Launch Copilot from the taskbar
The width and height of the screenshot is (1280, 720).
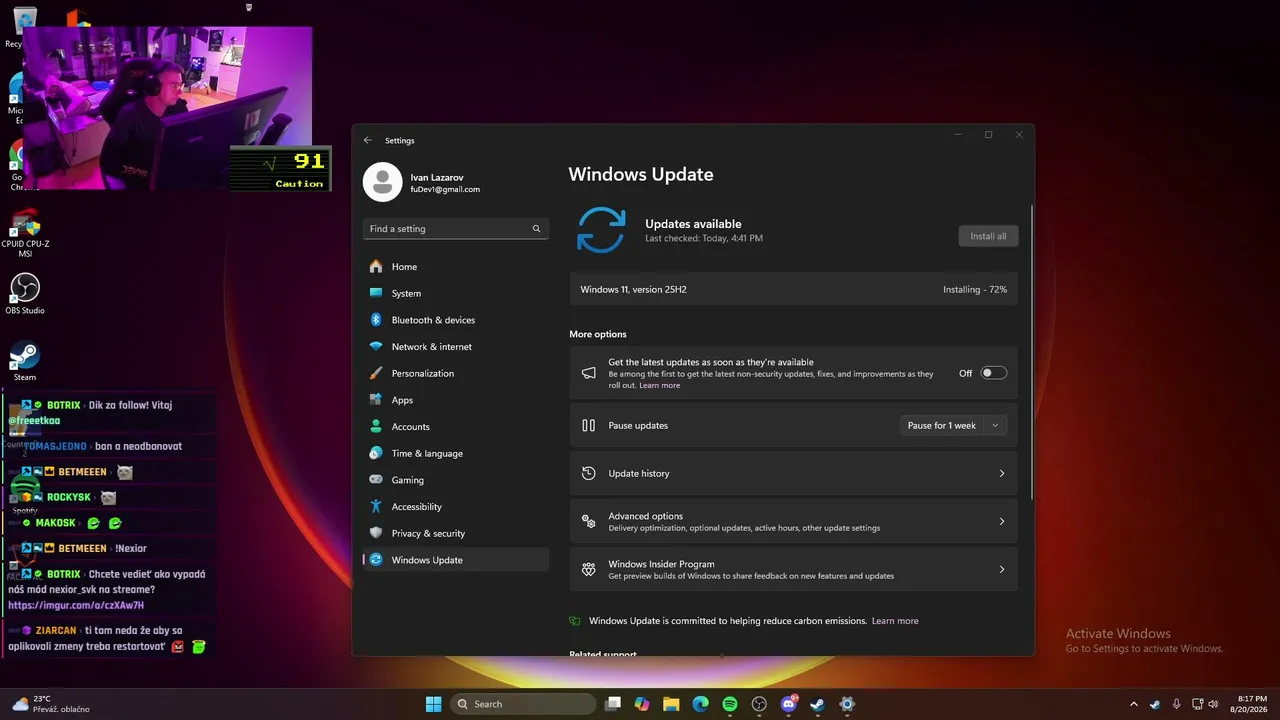coord(642,704)
